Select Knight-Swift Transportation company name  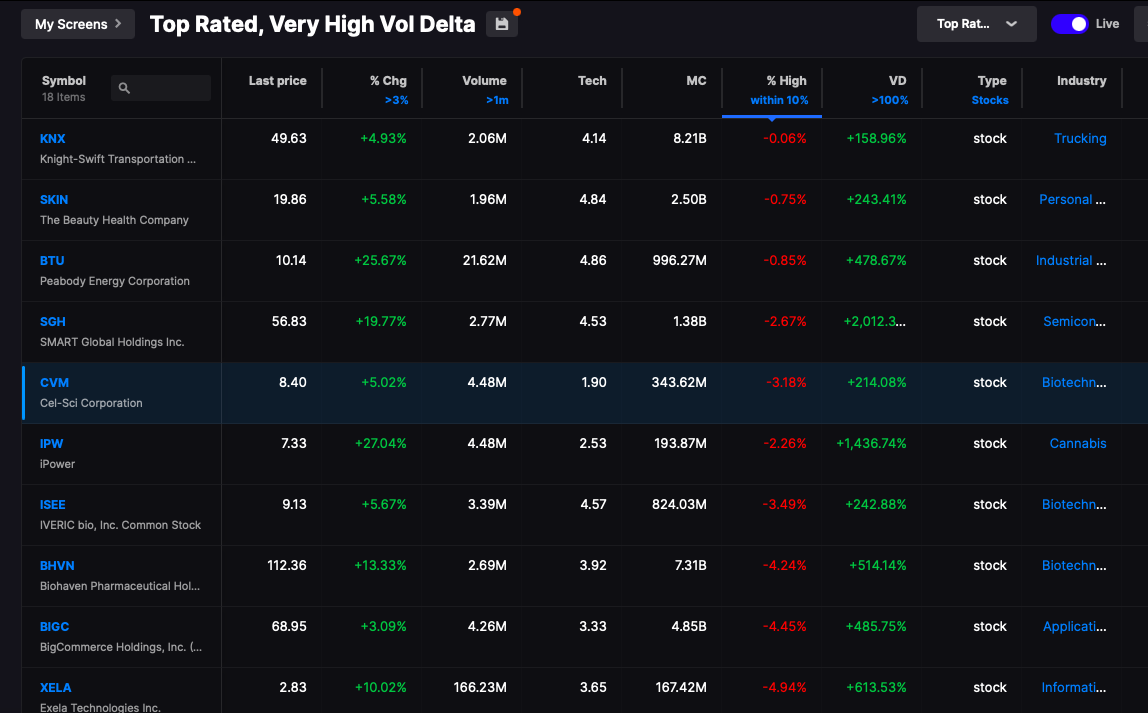(x=118, y=159)
